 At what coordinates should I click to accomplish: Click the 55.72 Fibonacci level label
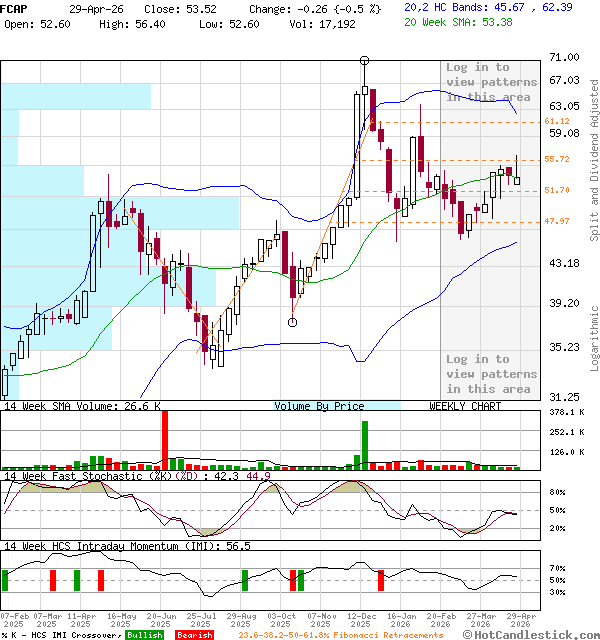pos(557,159)
